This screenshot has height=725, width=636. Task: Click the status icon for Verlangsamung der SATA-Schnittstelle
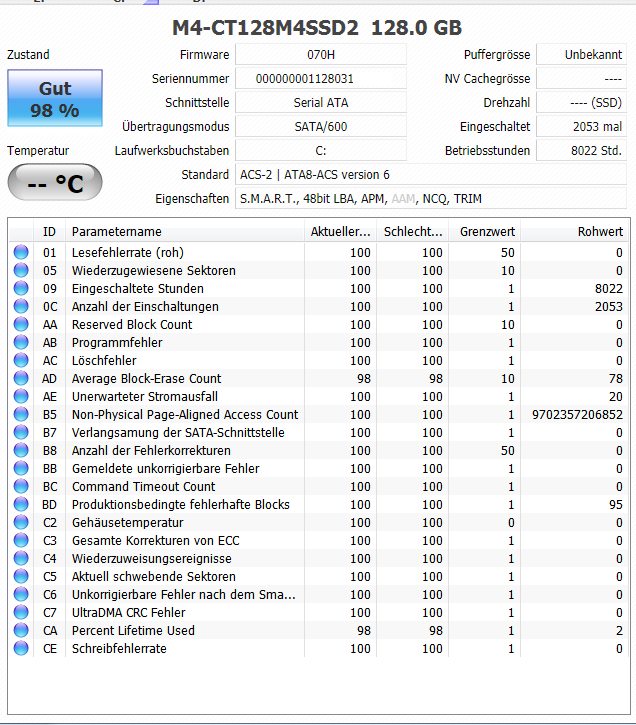click(21, 432)
